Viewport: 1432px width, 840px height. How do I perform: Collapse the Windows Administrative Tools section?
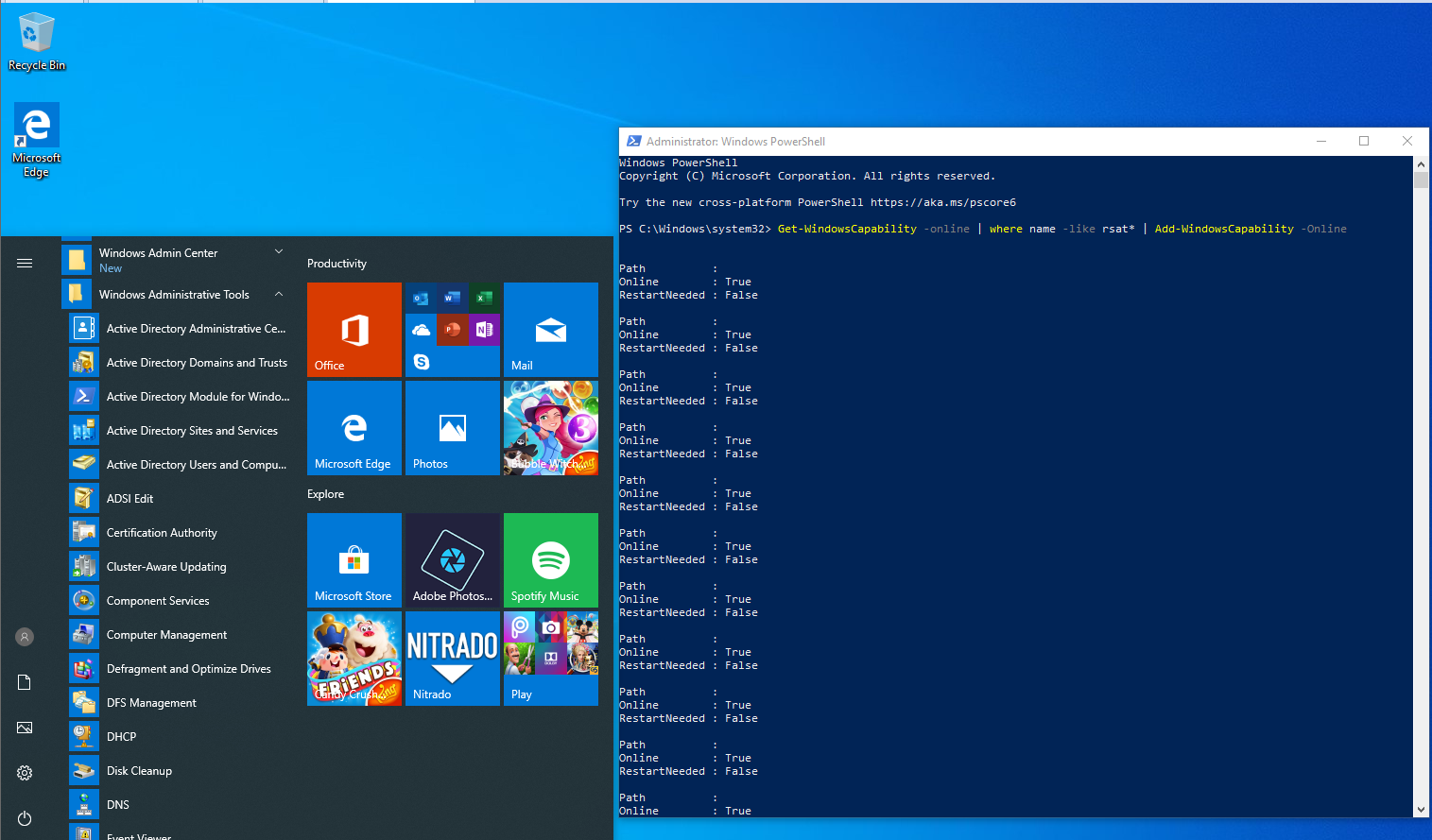point(278,294)
